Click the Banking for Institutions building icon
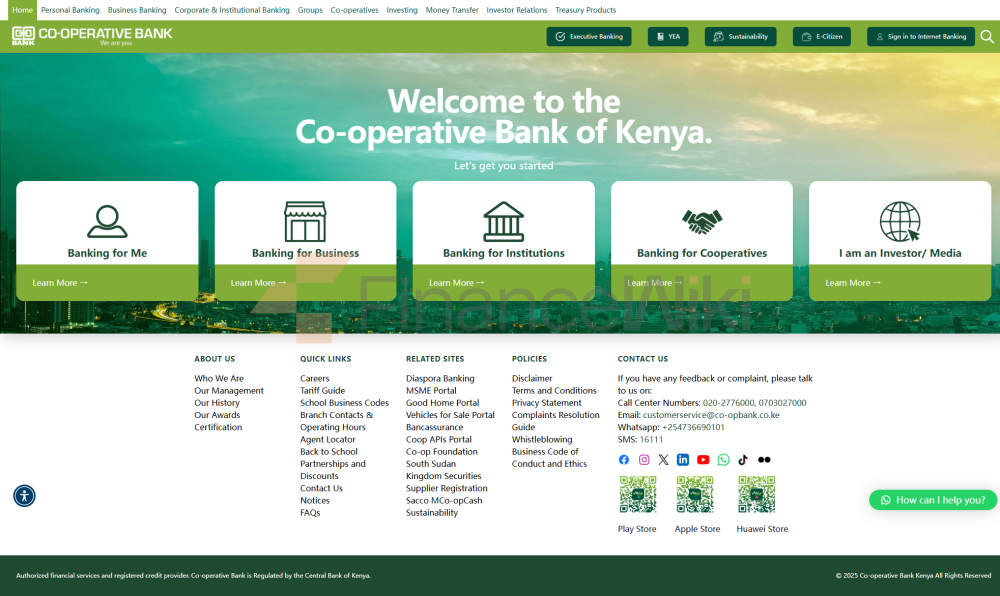The height and width of the screenshot is (596, 1000). pos(504,221)
